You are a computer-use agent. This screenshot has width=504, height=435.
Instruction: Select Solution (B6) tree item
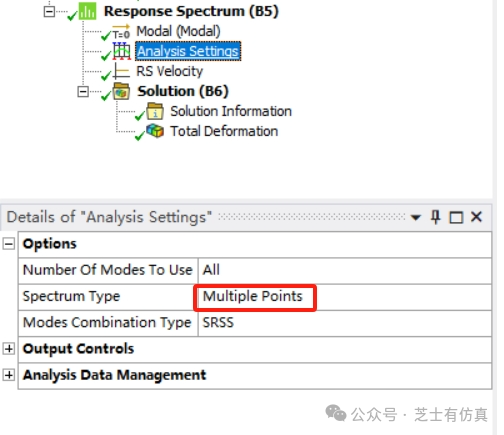point(183,91)
